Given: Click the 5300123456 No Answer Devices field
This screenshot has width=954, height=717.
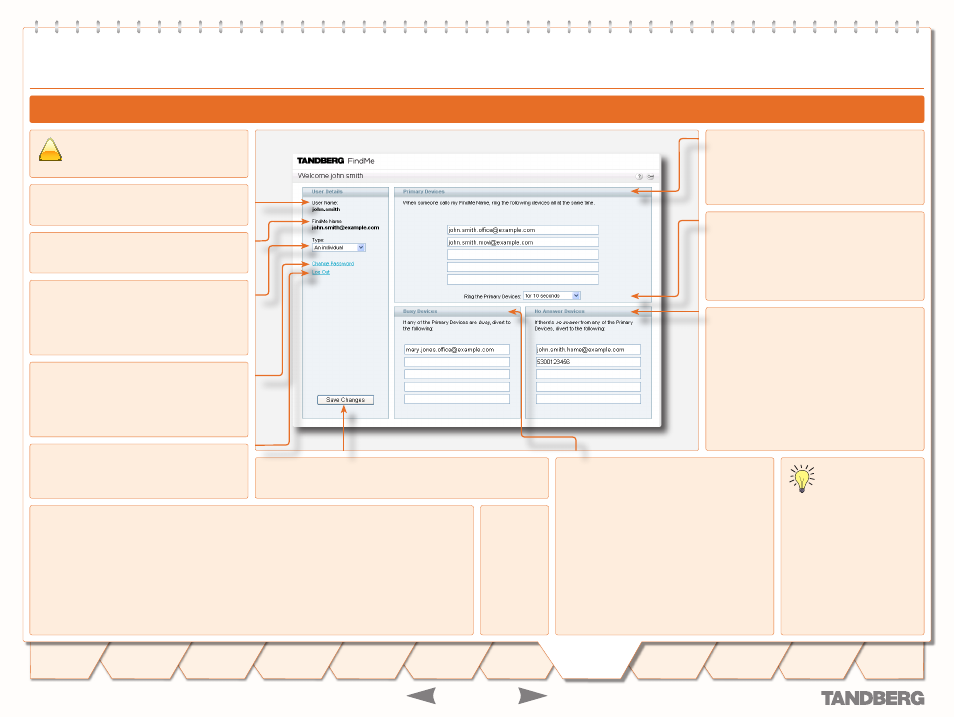Looking at the screenshot, I should (588, 362).
